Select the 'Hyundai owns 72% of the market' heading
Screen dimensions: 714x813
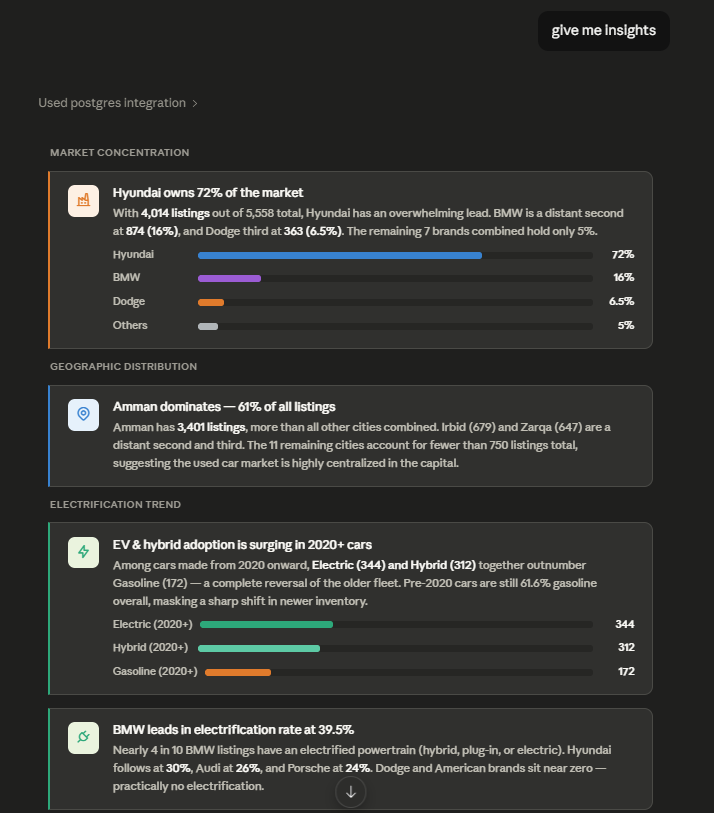pyautogui.click(x=208, y=192)
